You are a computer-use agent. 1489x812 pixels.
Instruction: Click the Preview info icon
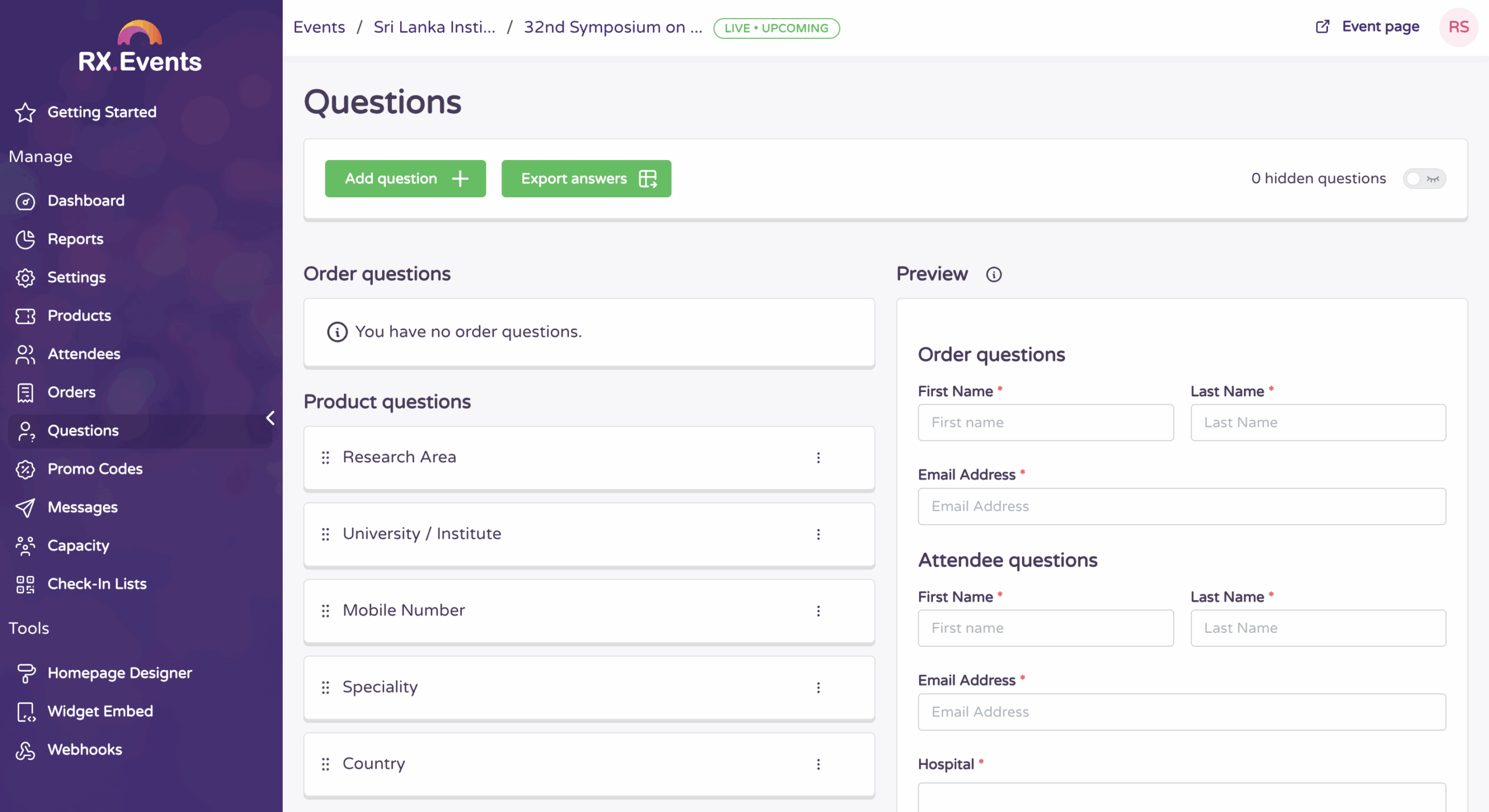(993, 274)
